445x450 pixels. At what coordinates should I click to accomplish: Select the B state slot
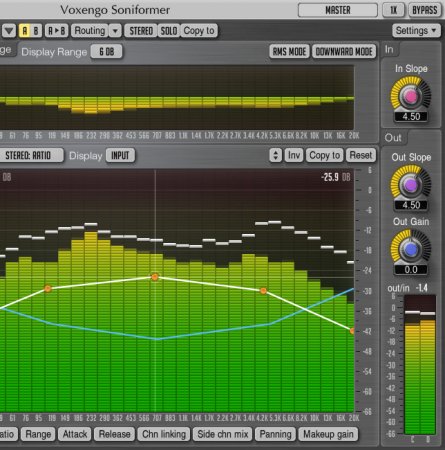tap(36, 31)
